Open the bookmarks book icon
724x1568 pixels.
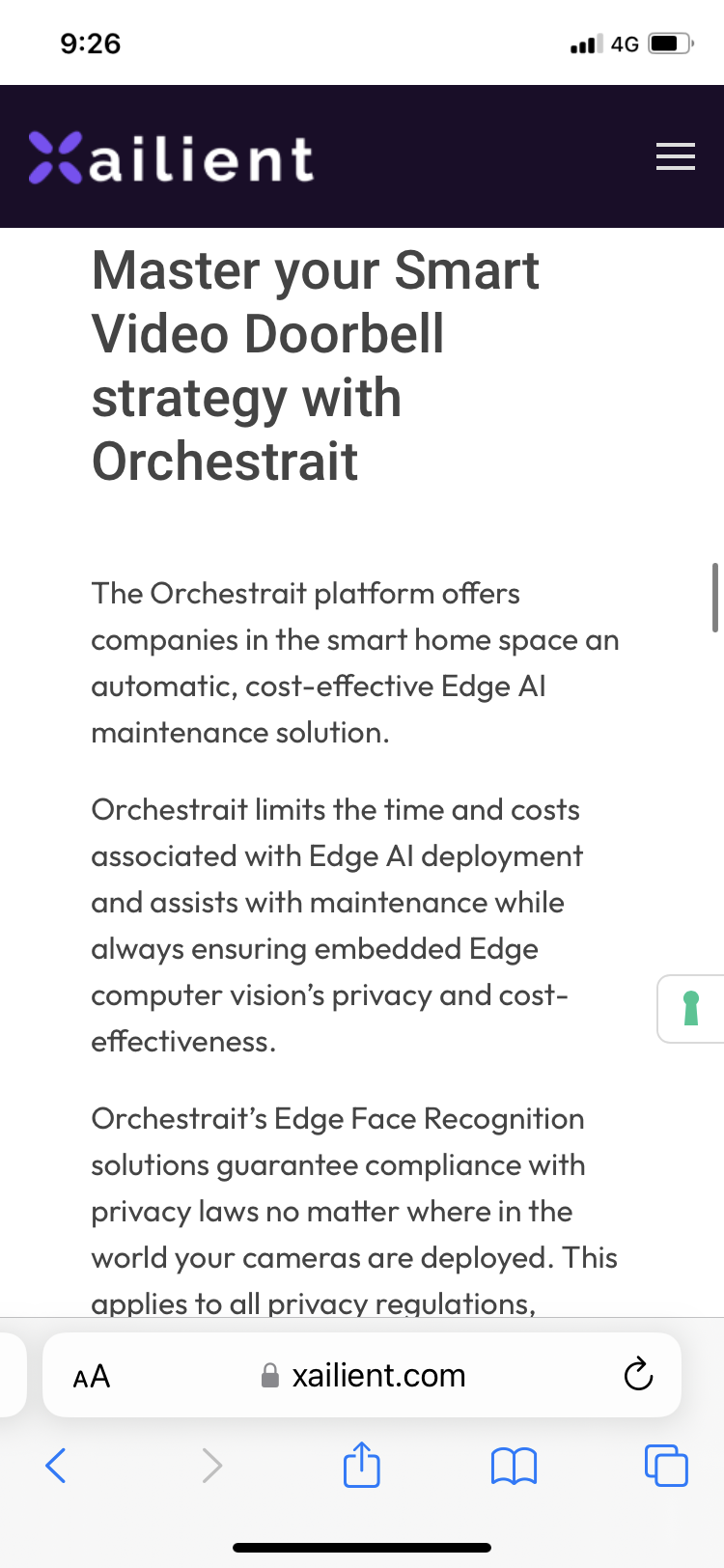click(514, 1466)
